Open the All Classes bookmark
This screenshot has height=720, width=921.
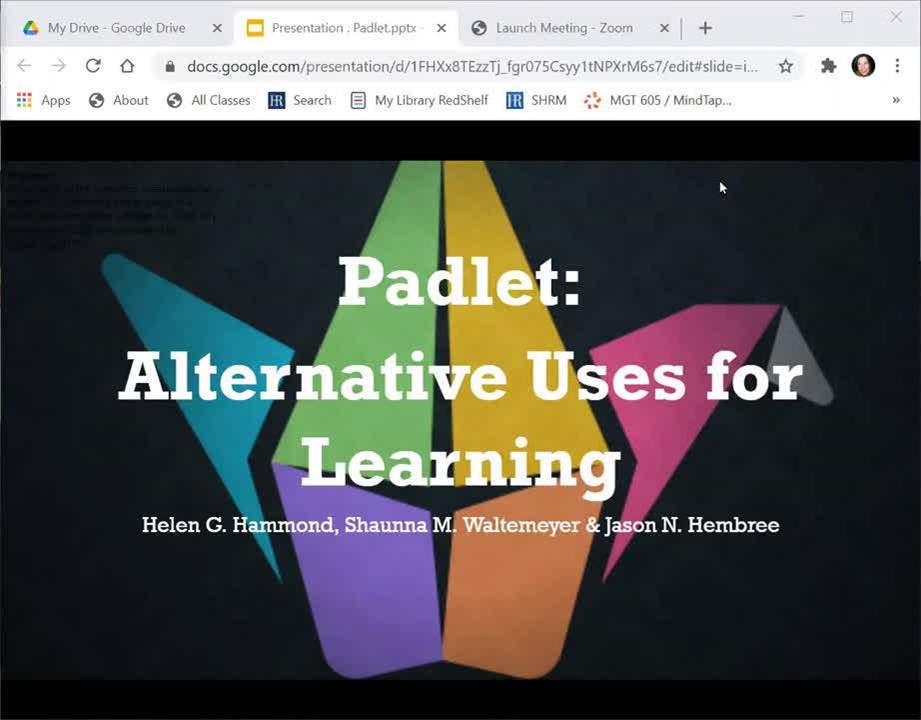[x=209, y=100]
